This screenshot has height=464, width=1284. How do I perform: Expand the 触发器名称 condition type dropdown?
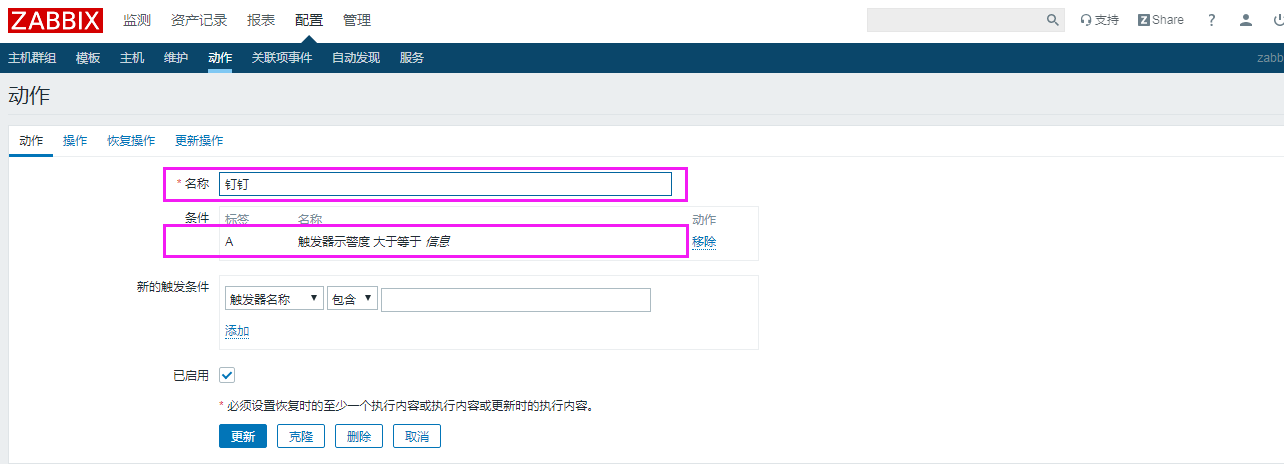click(273, 299)
